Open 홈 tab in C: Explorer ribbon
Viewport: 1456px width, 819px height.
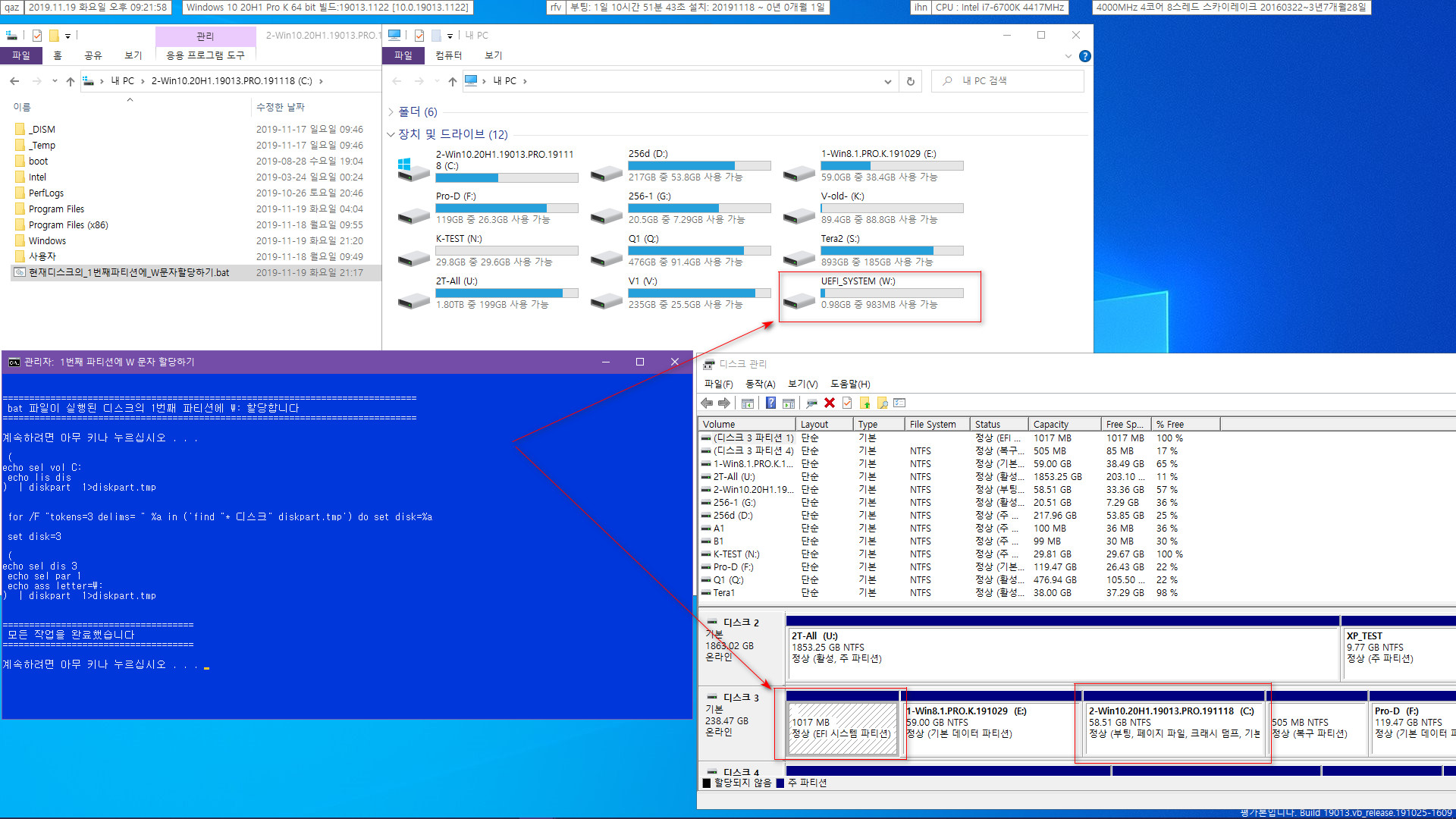(x=57, y=55)
